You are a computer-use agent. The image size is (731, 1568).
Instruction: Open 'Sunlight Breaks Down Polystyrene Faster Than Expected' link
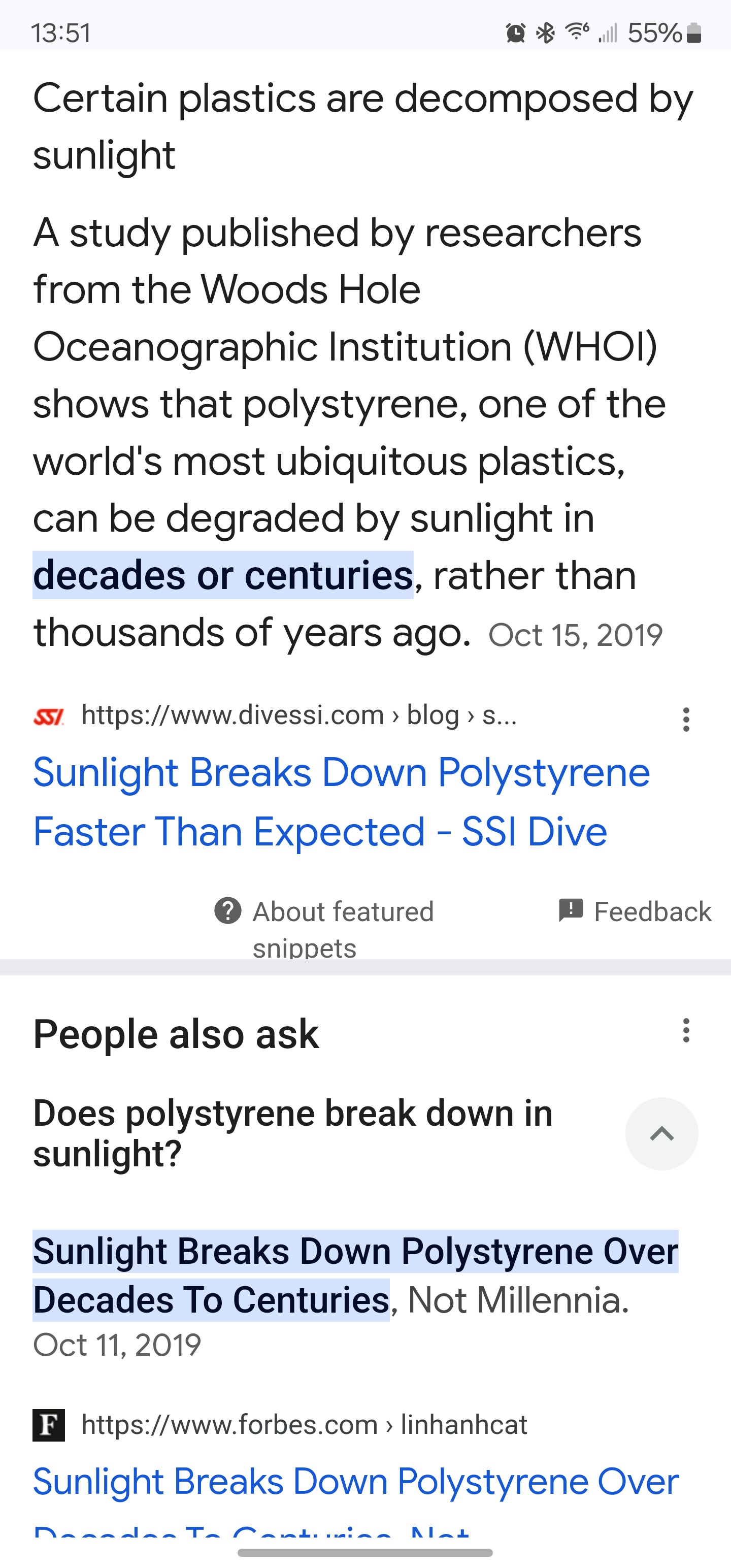342,802
